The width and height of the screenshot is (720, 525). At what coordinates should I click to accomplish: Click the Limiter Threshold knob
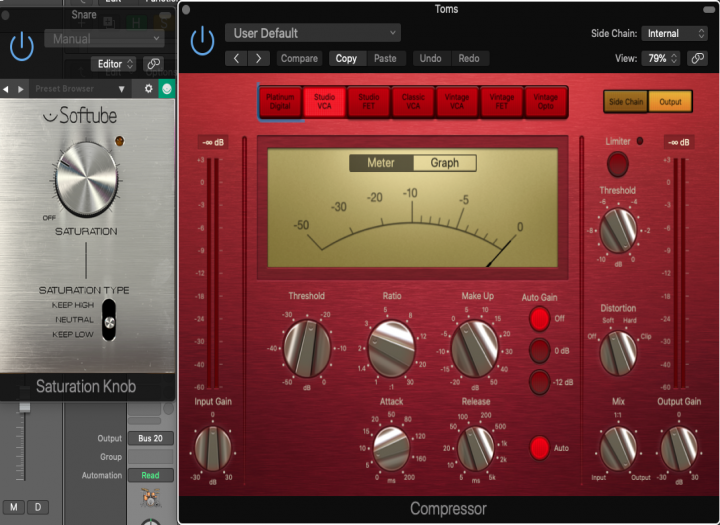618,231
